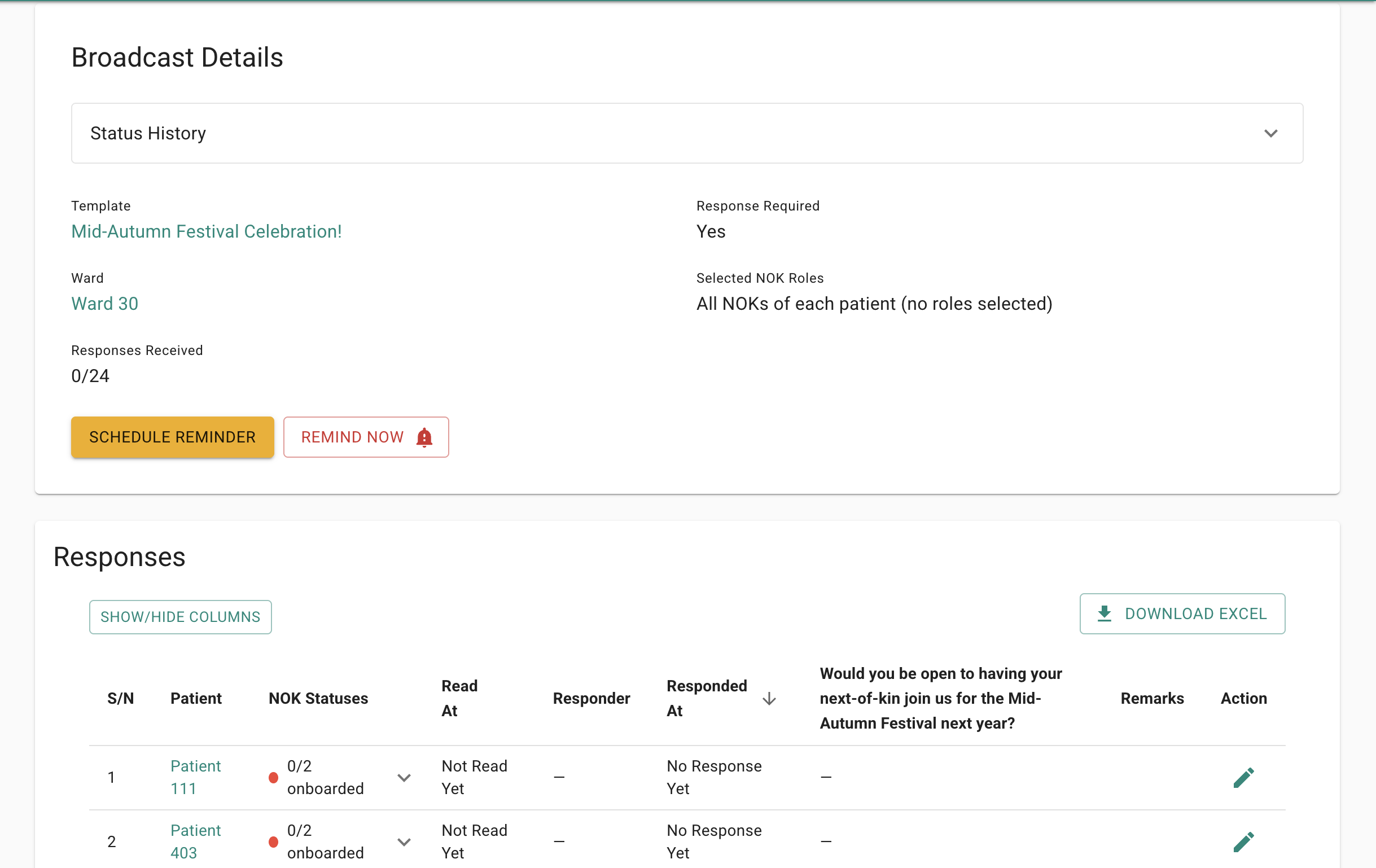1376x868 pixels.
Task: Click the NOK Statuses column header
Action: click(x=318, y=698)
